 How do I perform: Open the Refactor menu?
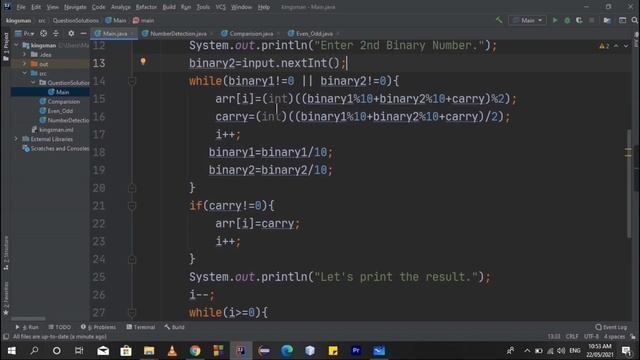point(146,7)
